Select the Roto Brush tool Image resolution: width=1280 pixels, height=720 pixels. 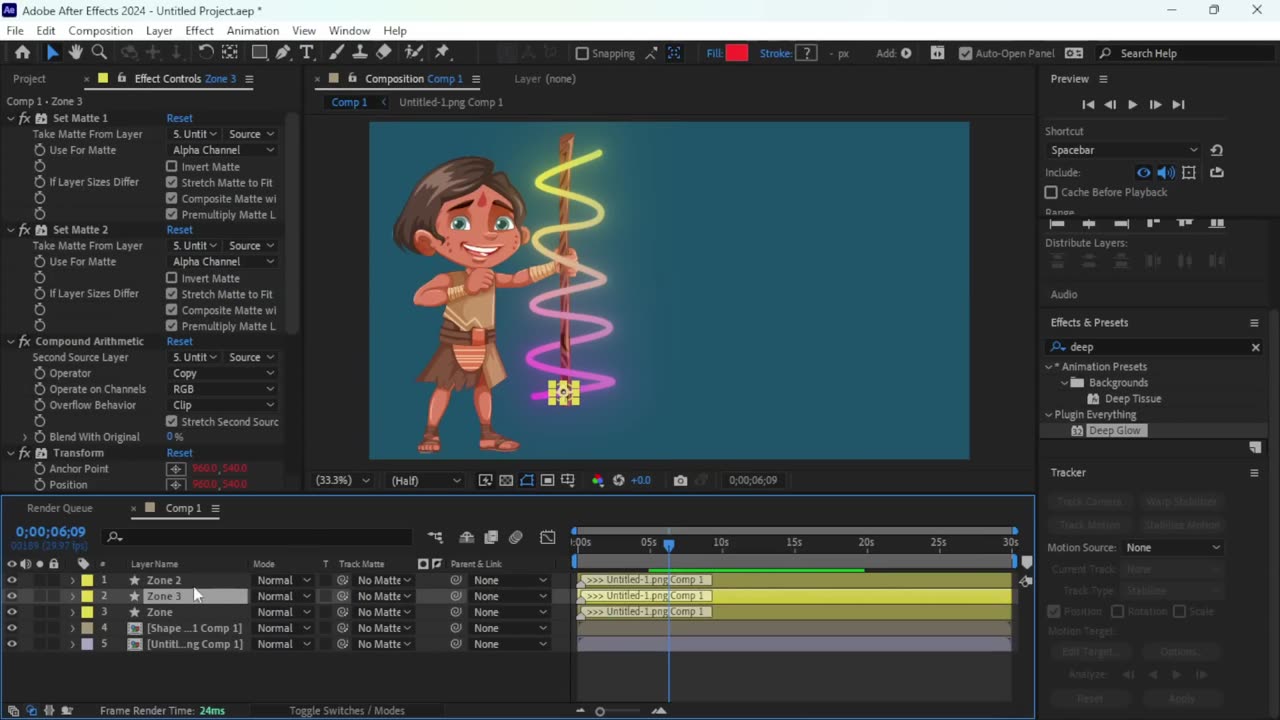coord(413,53)
